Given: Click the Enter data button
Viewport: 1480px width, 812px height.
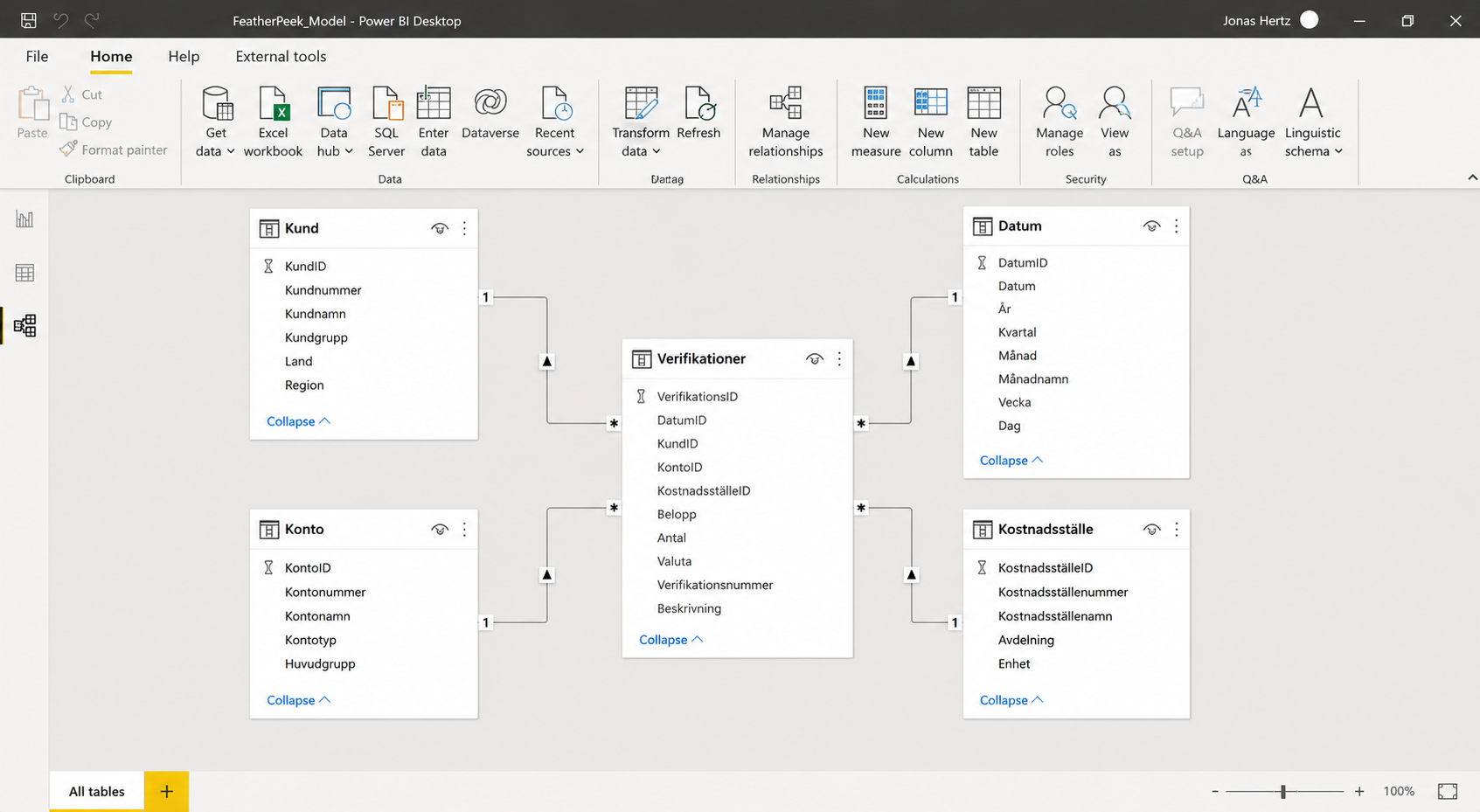Looking at the screenshot, I should pos(434,121).
